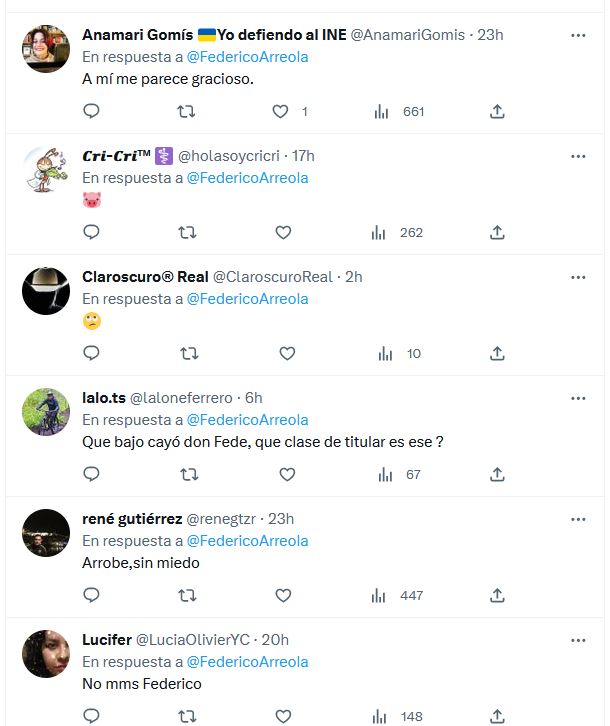Open reply box on Lucifer's tweet
Viewport: 610px width, 726px height.
click(x=91, y=716)
